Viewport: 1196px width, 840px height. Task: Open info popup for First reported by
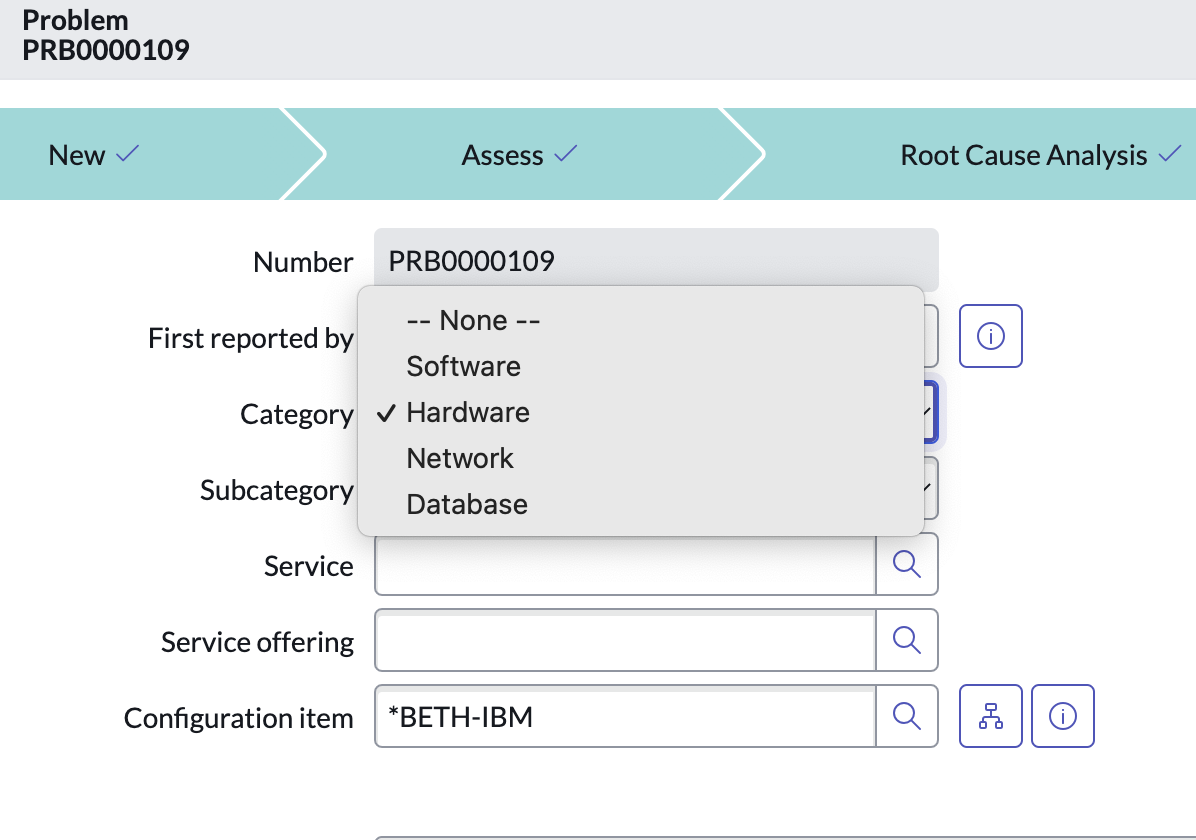[990, 336]
